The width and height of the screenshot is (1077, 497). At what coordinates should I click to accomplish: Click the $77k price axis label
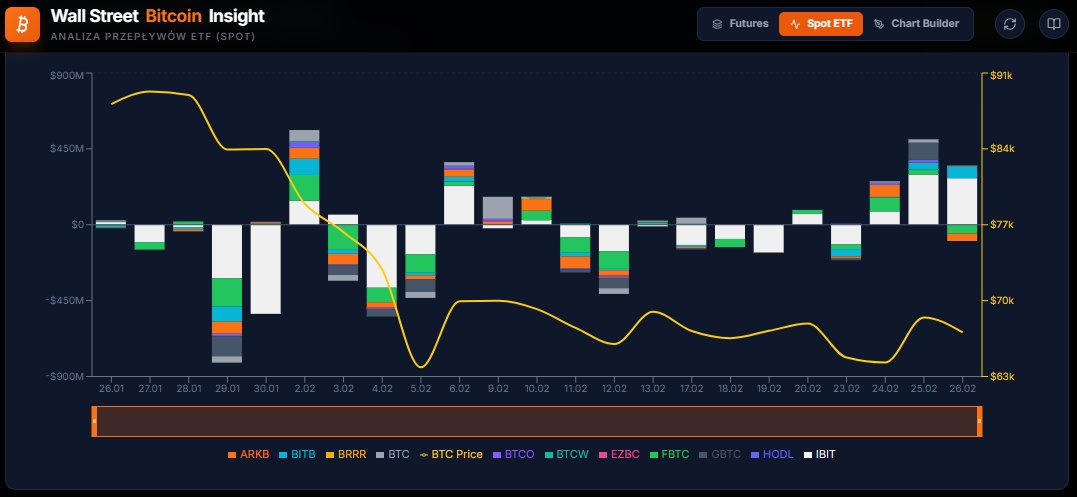coord(1001,224)
